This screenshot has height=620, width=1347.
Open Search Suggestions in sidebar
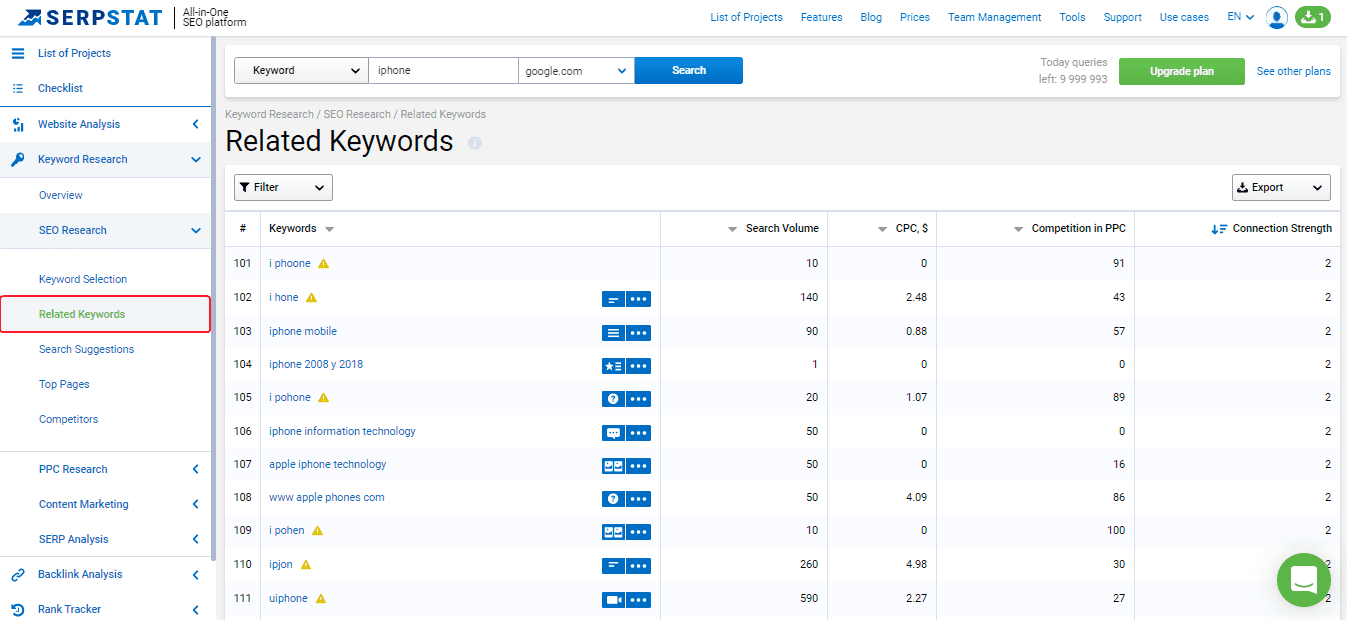[86, 349]
